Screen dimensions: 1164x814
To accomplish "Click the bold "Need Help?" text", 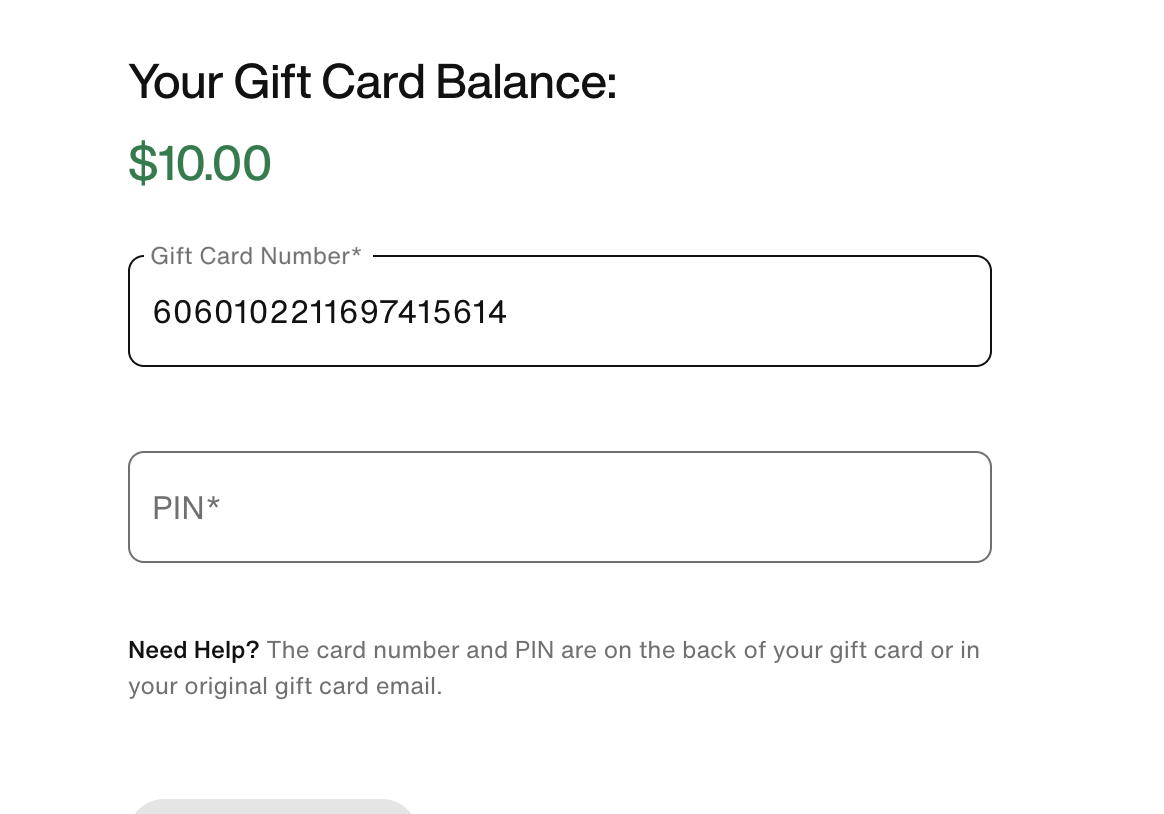I will tap(193, 650).
